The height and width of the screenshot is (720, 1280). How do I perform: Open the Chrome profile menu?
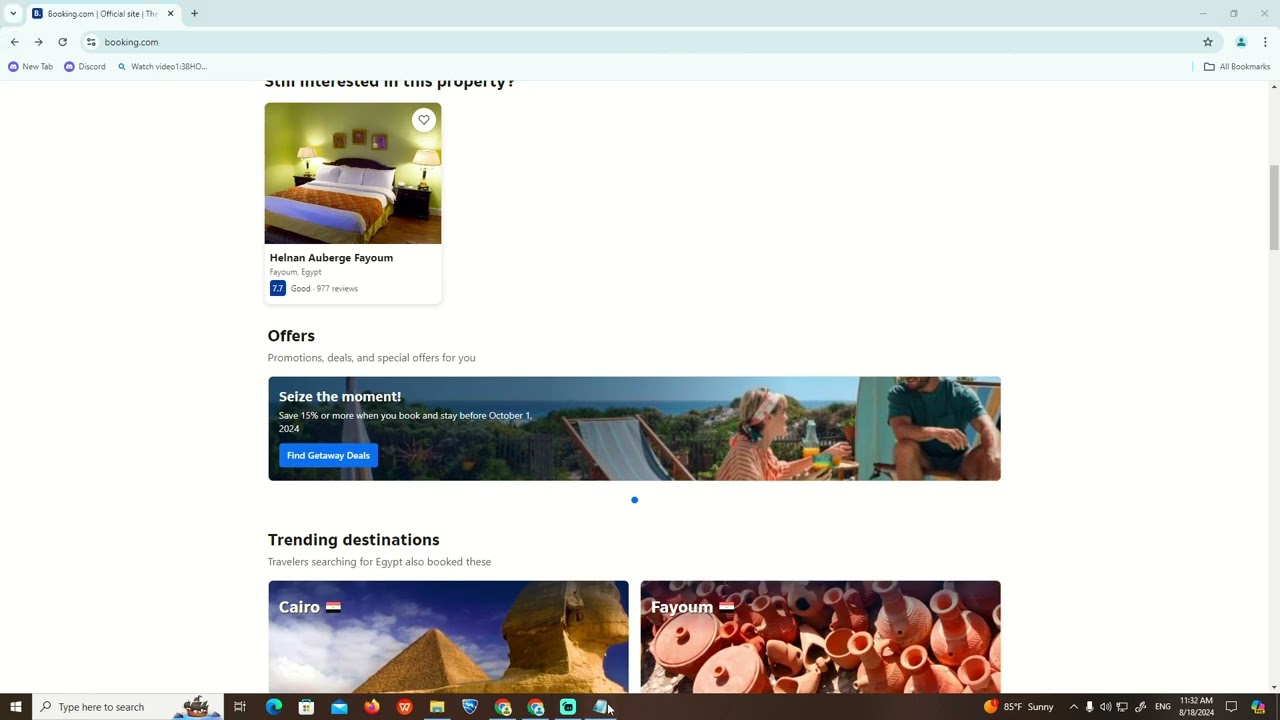pos(1241,42)
